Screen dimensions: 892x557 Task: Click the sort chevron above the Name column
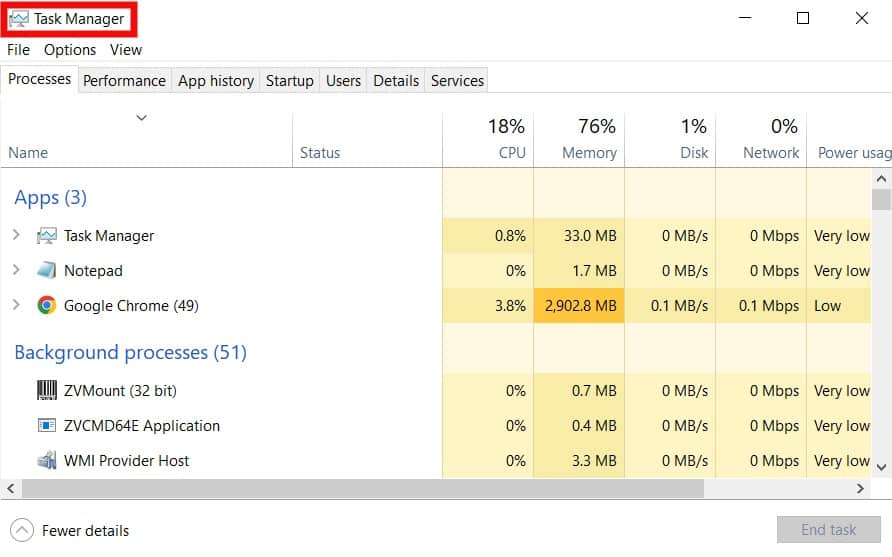click(142, 118)
